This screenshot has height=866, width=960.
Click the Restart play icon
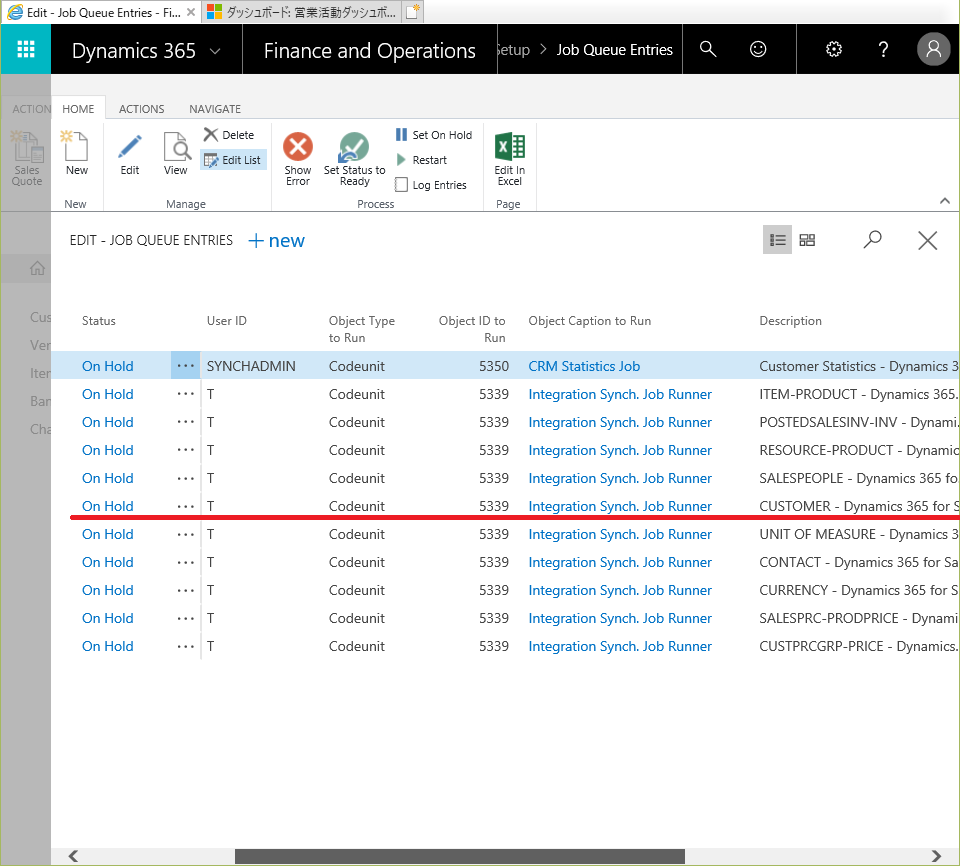click(401, 160)
